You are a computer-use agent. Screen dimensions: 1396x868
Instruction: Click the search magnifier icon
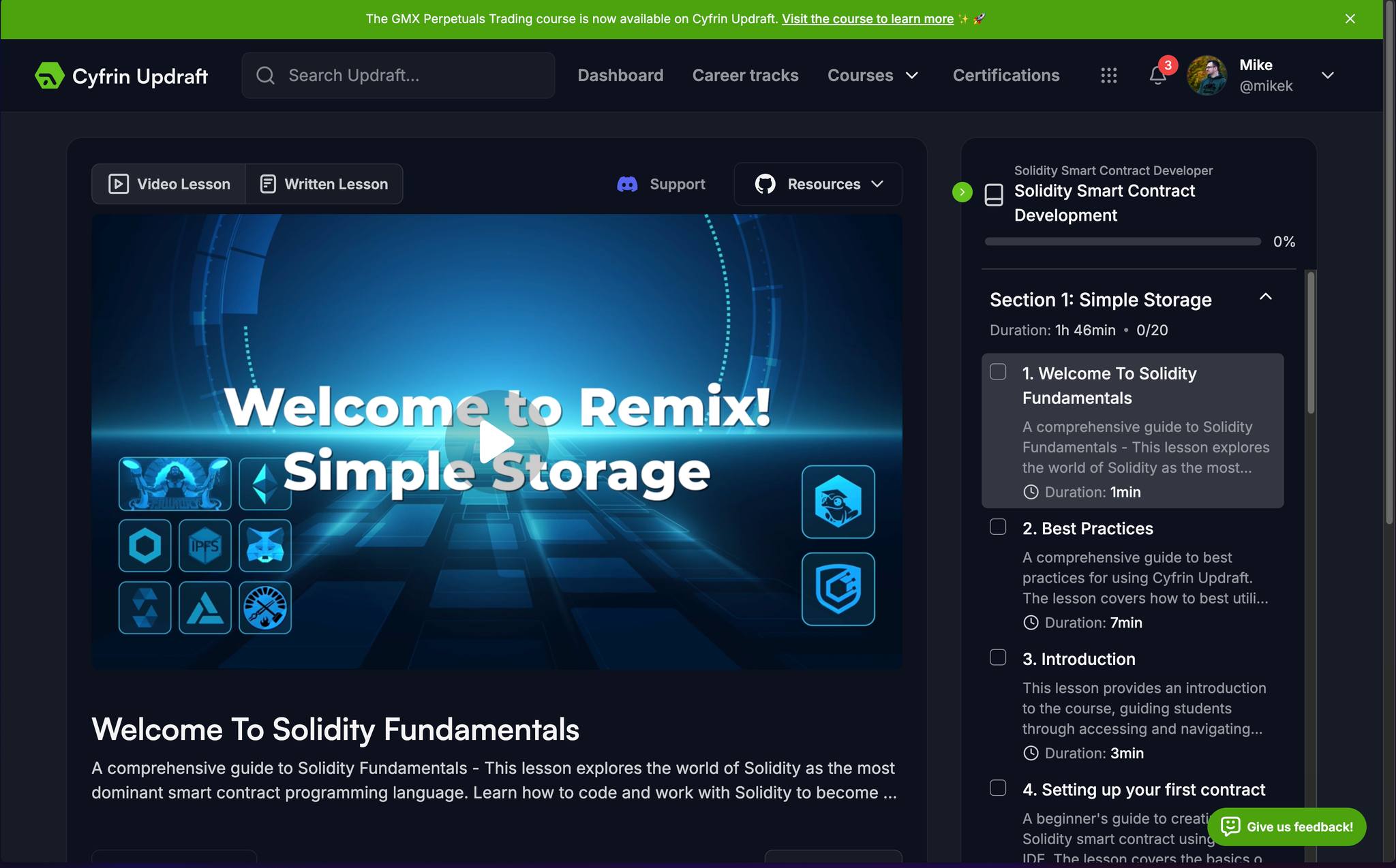(265, 76)
